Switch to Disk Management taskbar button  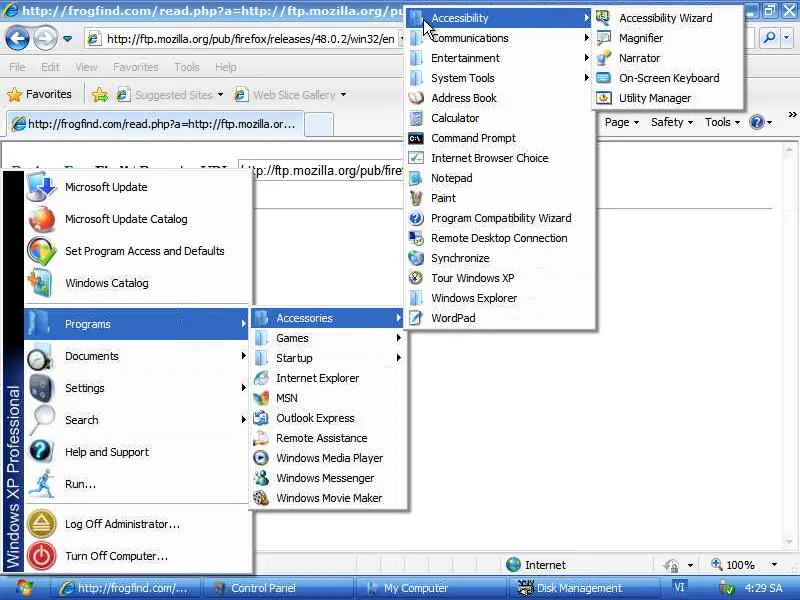[x=583, y=588]
